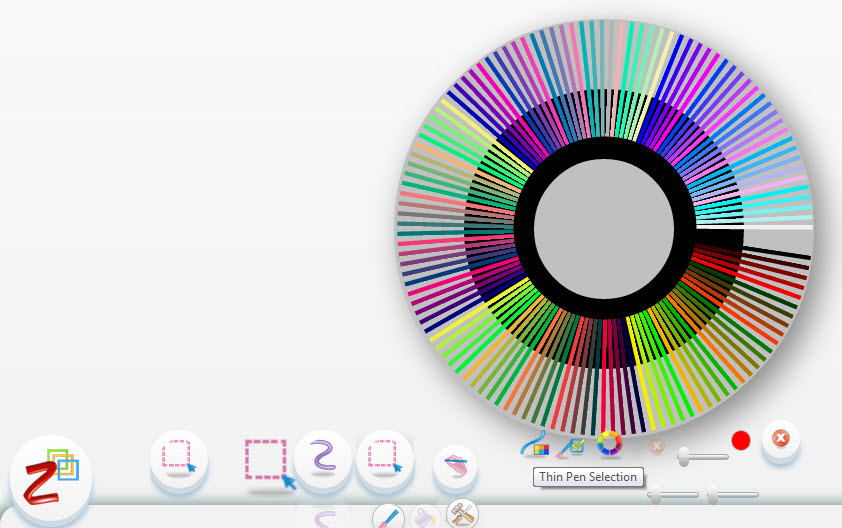Open the small color wheel icon
The image size is (842, 528).
609,442
